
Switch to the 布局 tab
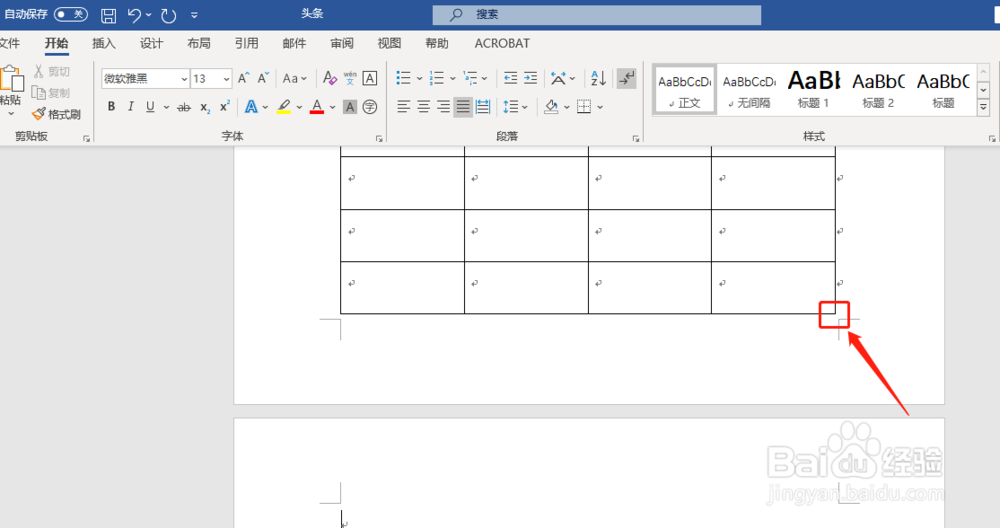click(198, 43)
